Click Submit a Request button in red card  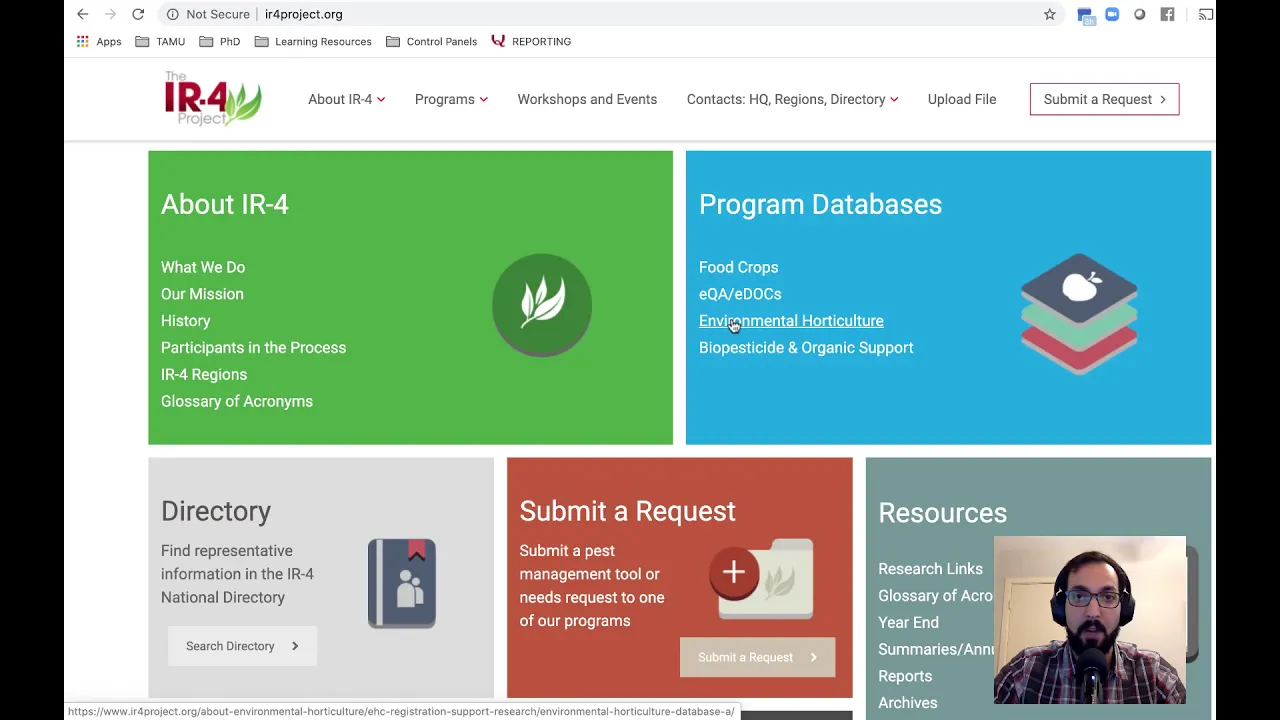pyautogui.click(x=757, y=657)
